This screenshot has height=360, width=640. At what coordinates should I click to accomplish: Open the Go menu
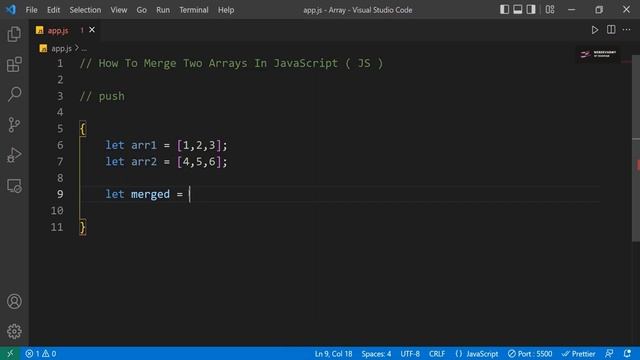point(142,10)
